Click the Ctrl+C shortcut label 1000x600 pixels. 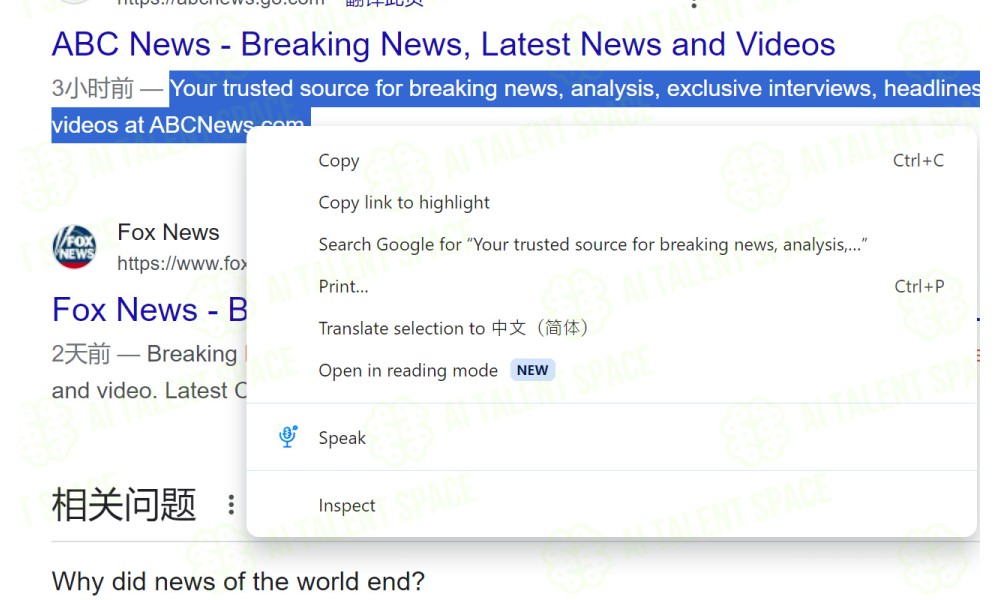click(x=918, y=161)
